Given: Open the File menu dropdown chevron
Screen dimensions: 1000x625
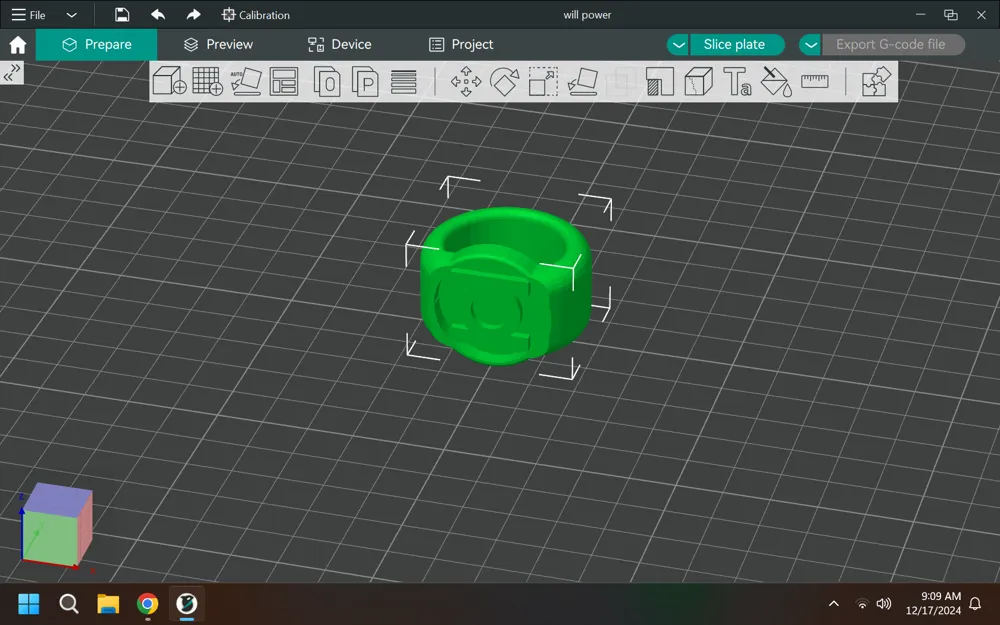Looking at the screenshot, I should [x=71, y=15].
